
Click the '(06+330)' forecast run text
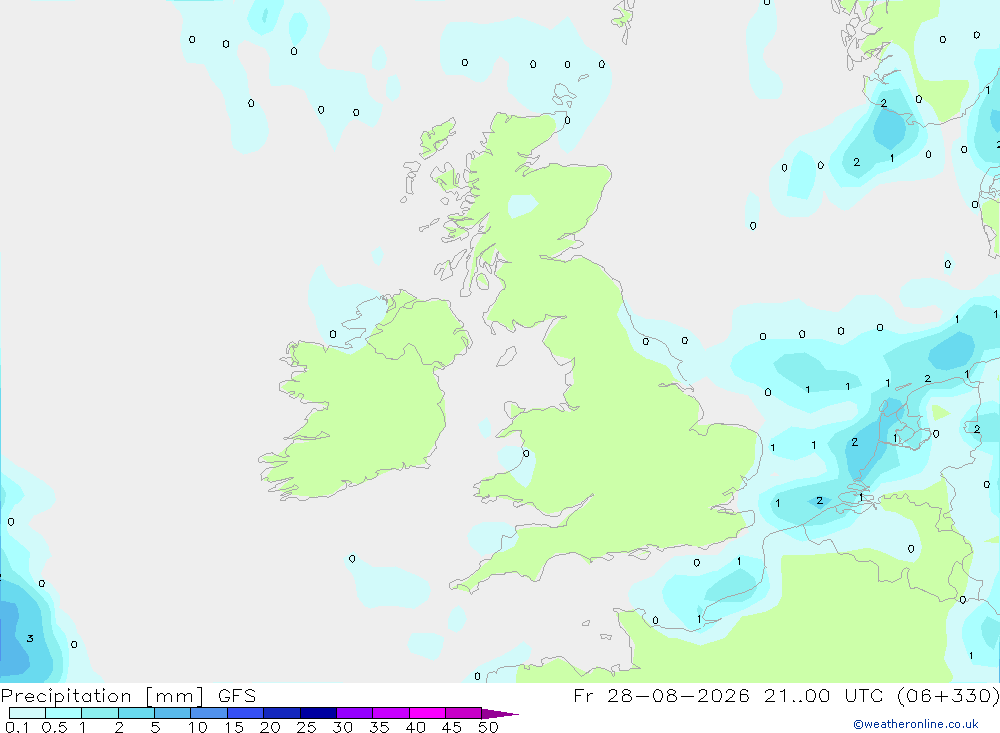click(x=948, y=695)
